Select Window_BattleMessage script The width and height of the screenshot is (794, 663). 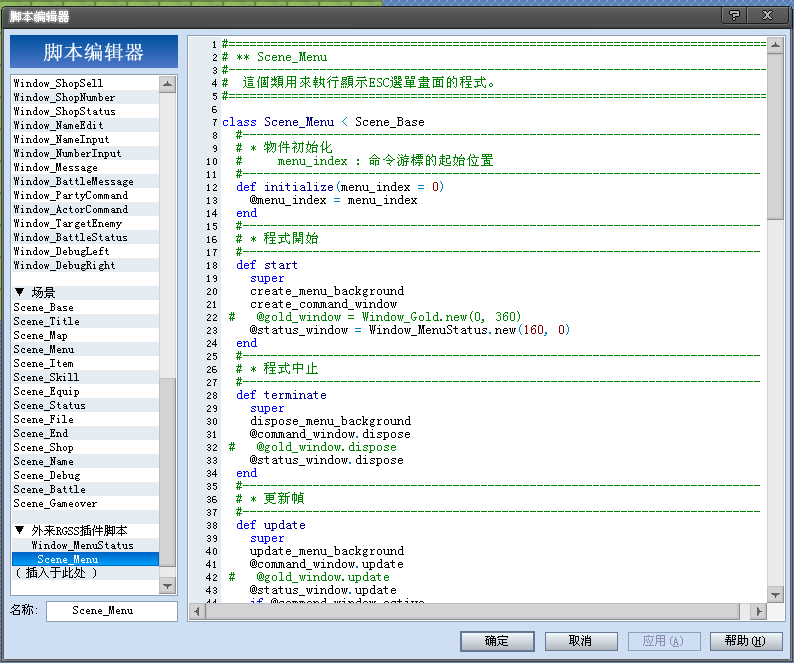click(x=85, y=181)
